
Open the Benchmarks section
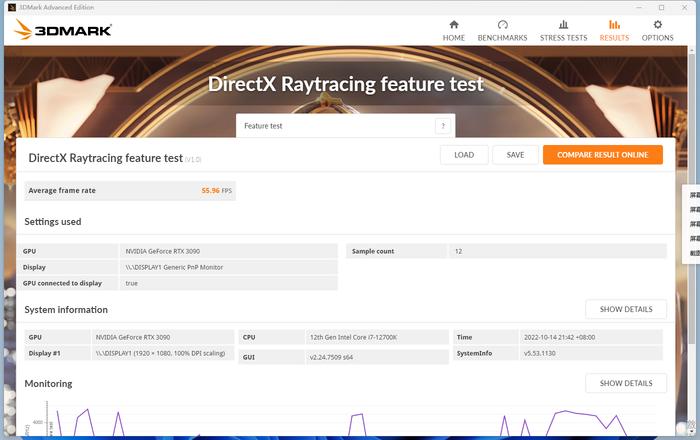point(502,30)
